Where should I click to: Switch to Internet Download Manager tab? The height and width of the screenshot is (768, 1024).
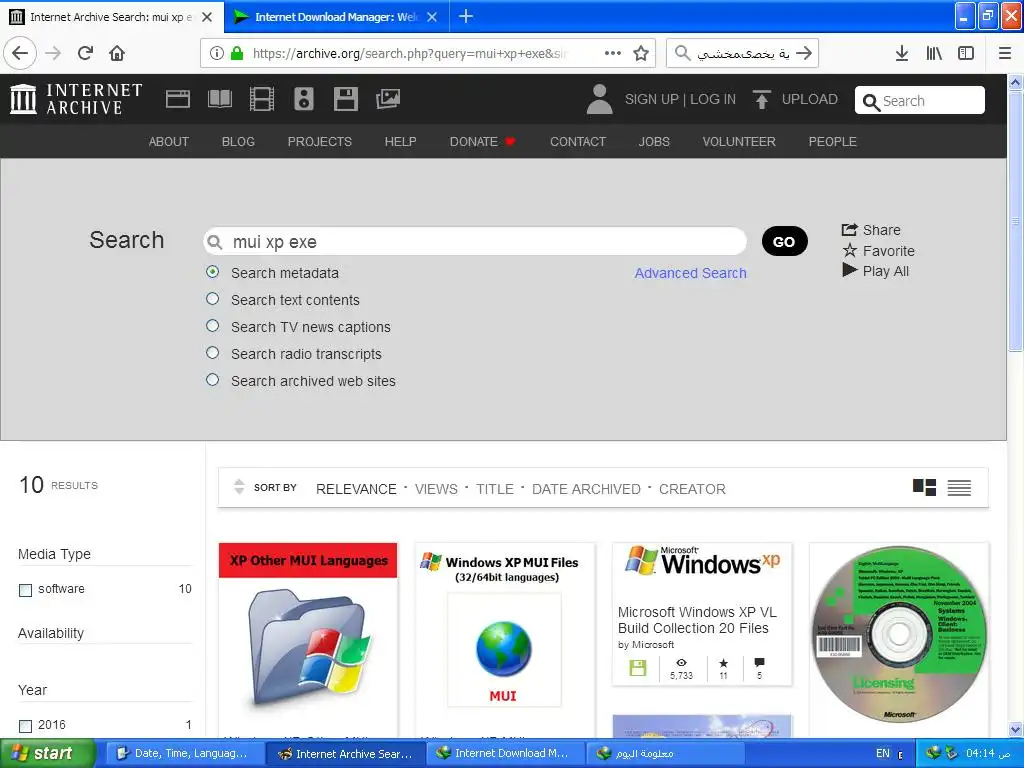336,16
